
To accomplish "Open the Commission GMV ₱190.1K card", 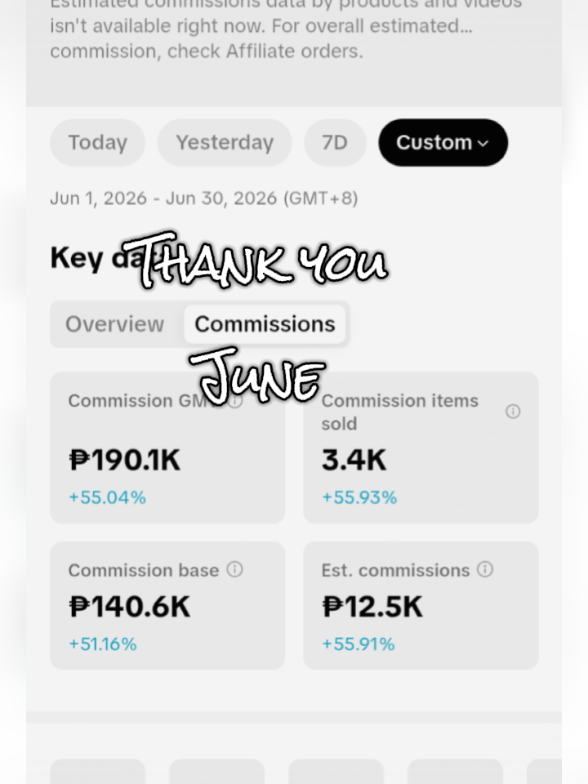I will [x=168, y=448].
